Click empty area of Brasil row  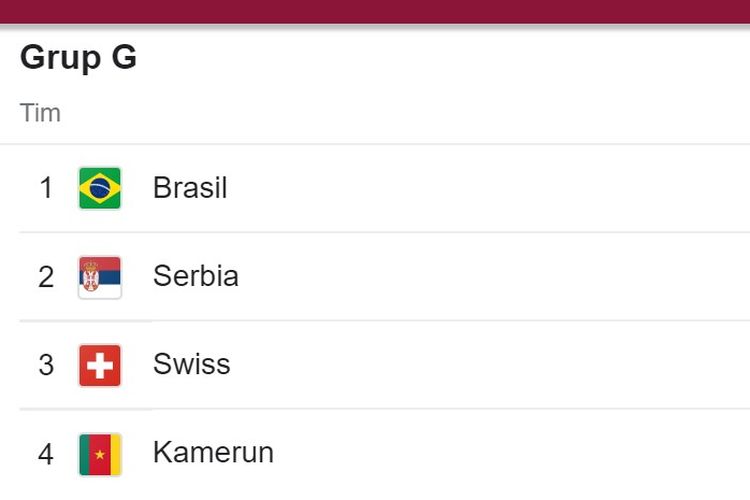(x=488, y=188)
